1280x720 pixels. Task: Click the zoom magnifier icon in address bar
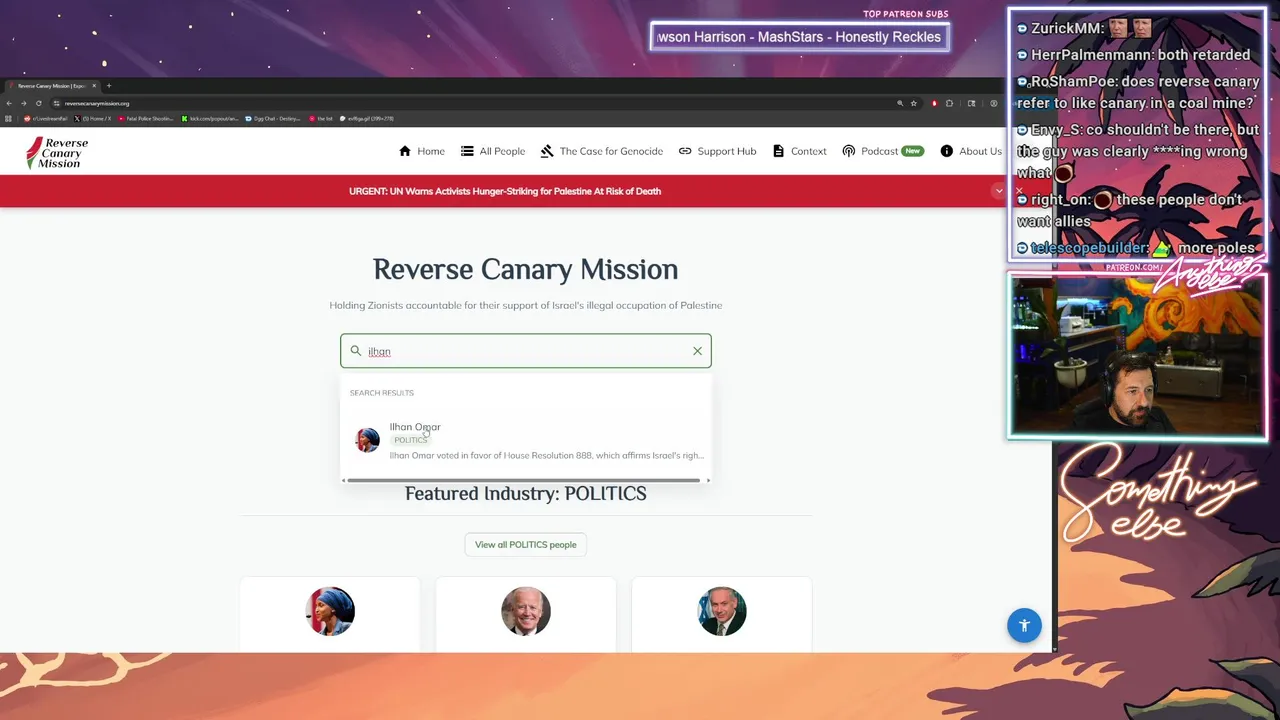tap(899, 103)
